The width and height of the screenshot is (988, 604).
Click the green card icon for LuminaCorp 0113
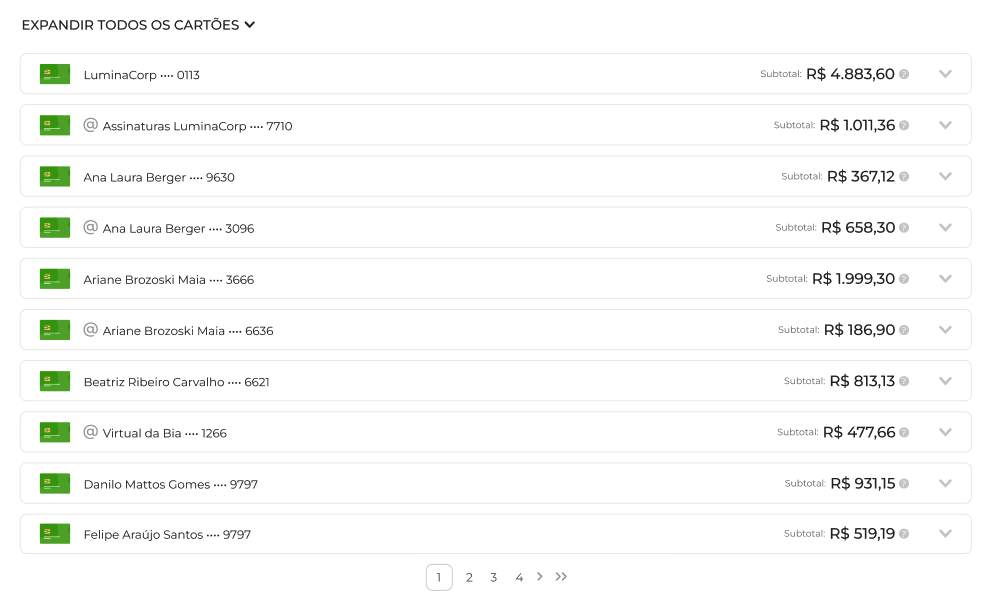point(55,74)
